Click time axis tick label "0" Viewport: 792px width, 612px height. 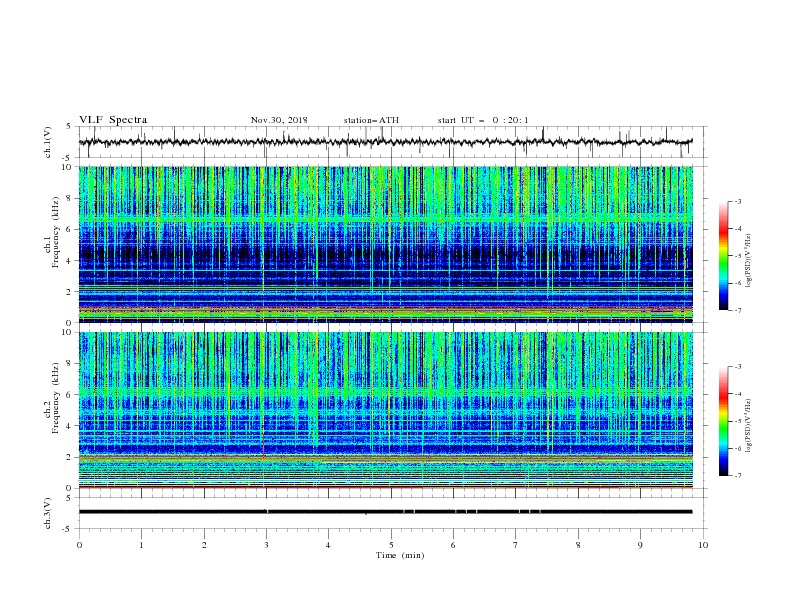coord(79,545)
